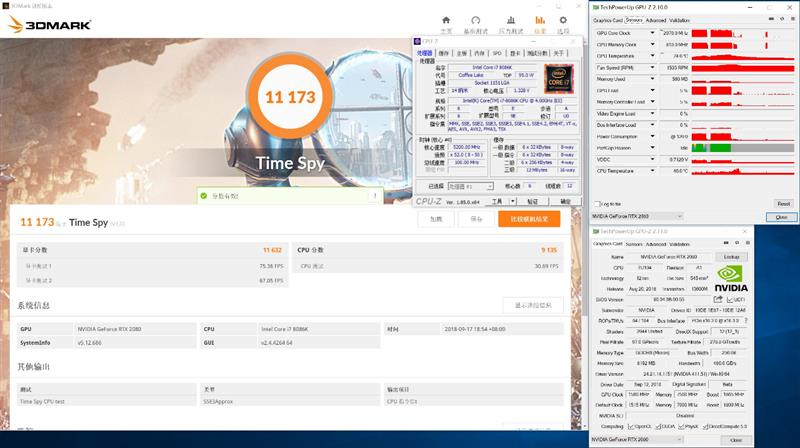Click the GPU-Z menu icon in Sensors window
The width and height of the screenshot is (800, 448).
tap(792, 19)
